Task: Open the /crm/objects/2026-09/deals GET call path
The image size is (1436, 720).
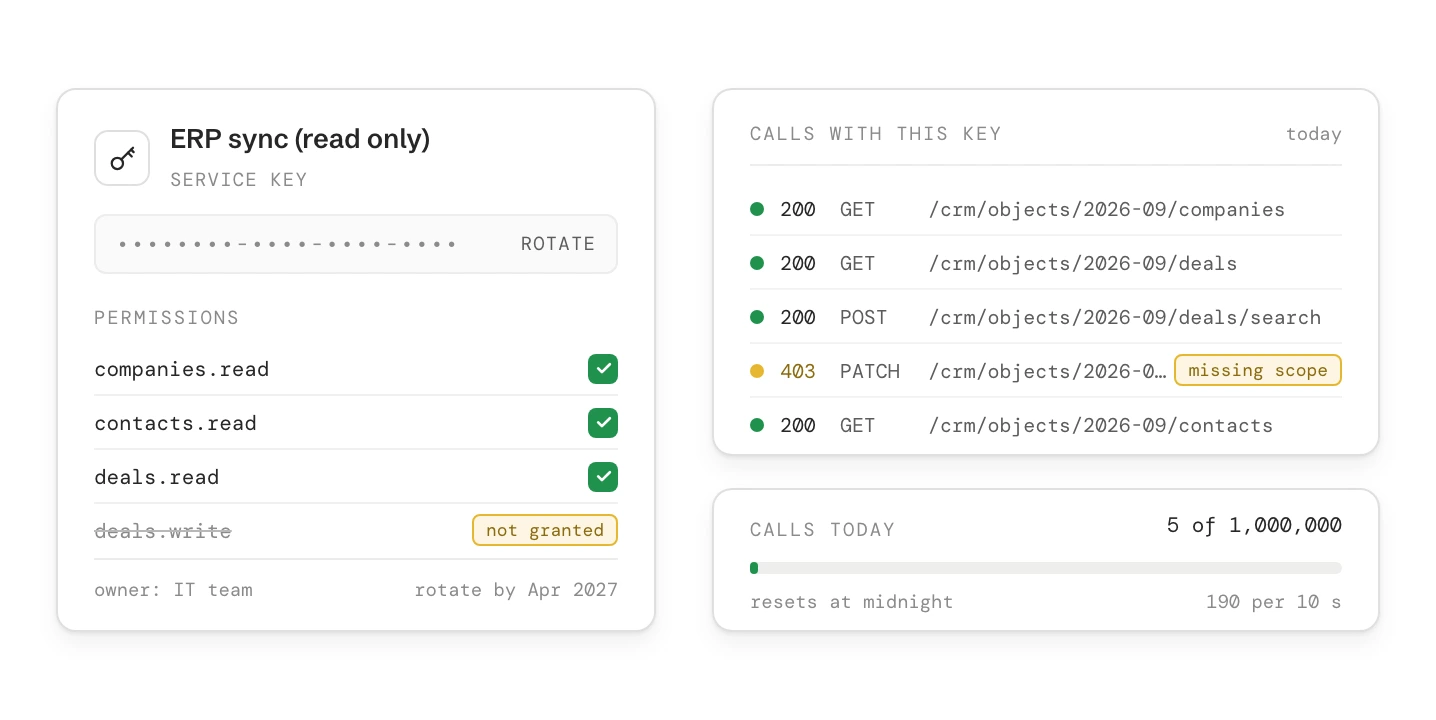Action: tap(1083, 264)
